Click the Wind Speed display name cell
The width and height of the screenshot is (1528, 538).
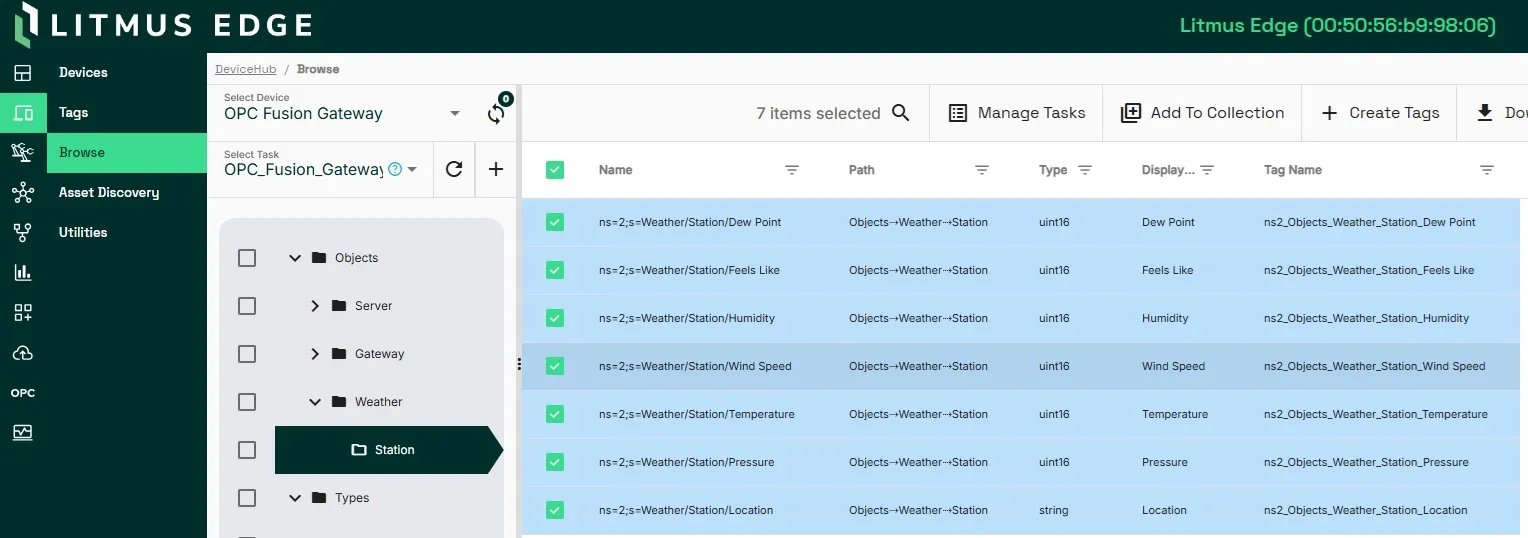point(1173,366)
